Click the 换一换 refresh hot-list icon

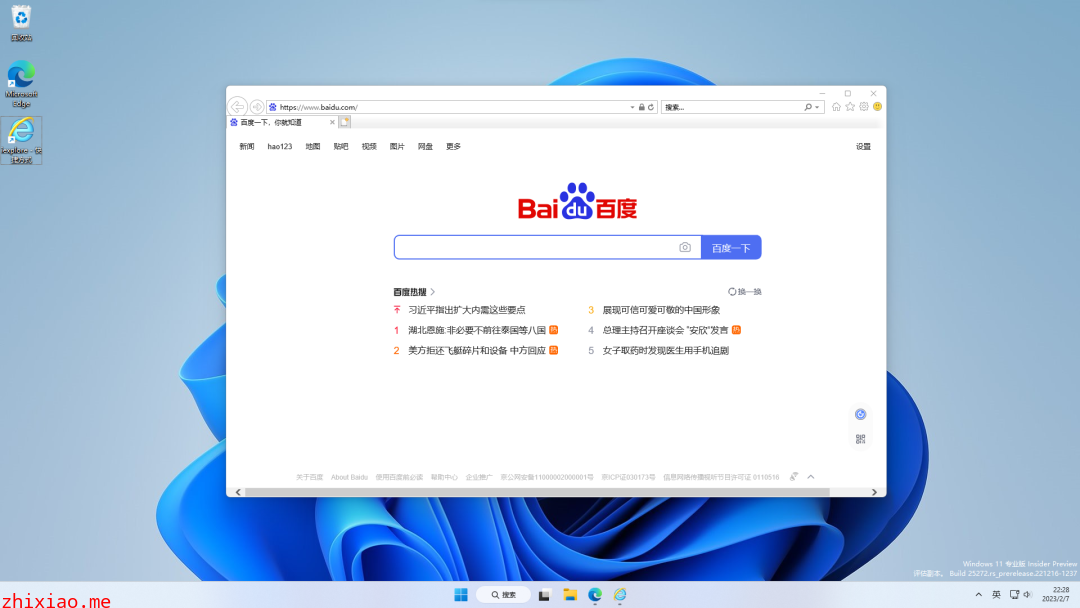732,292
